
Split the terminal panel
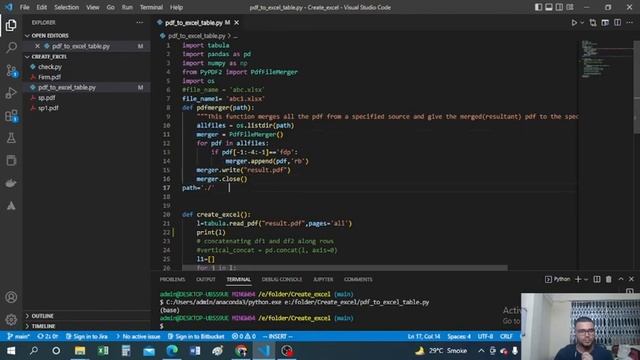point(597,279)
